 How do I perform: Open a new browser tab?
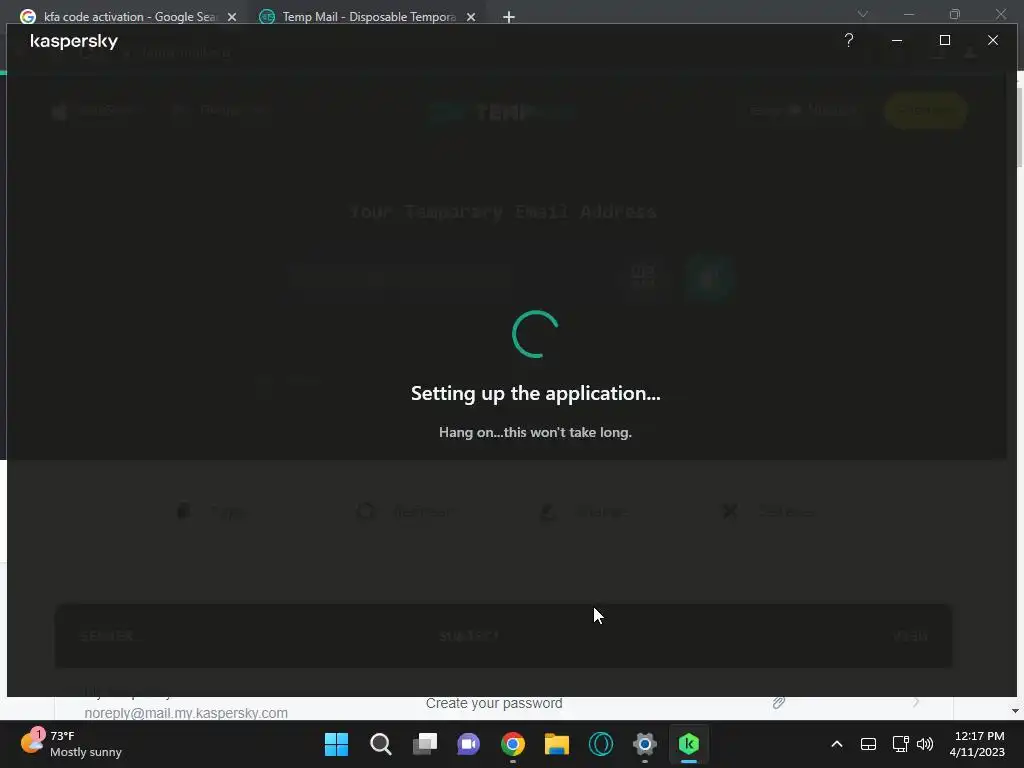[x=509, y=17]
